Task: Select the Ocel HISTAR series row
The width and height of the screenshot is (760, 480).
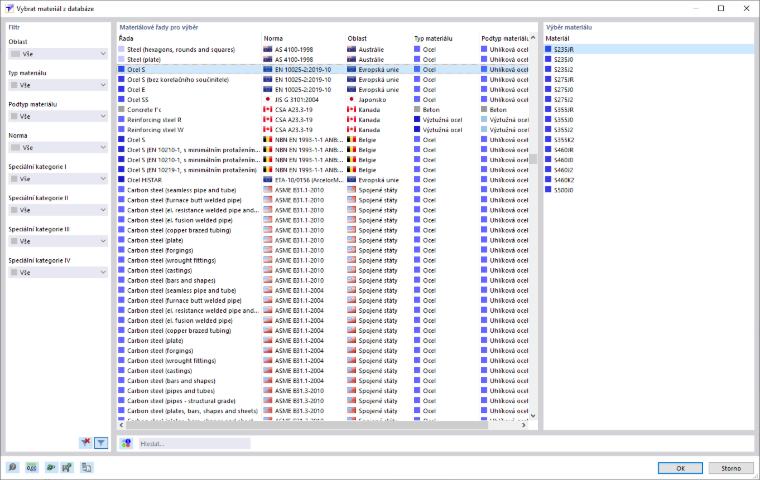Action: click(323, 180)
